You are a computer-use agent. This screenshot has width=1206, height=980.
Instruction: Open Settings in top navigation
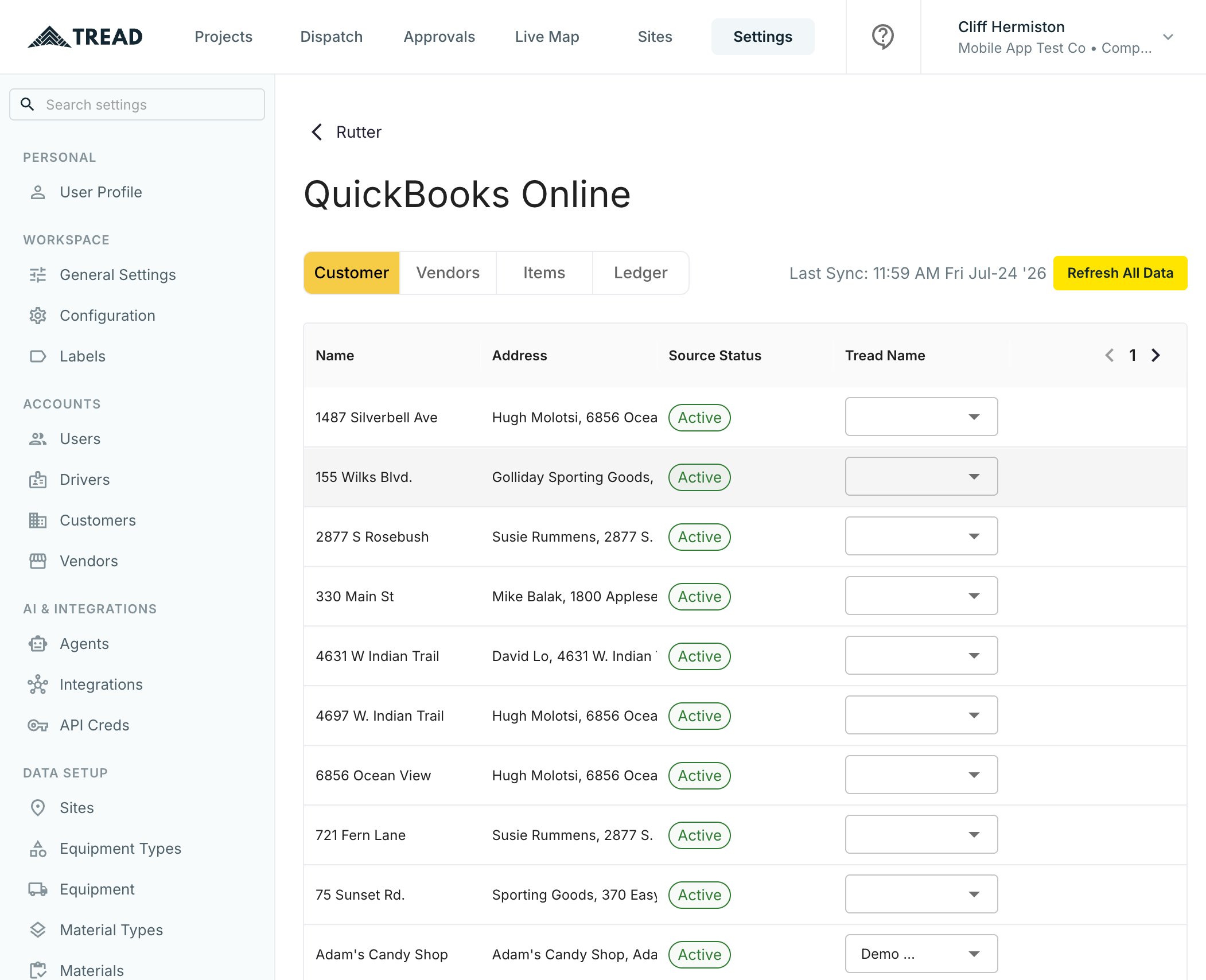pos(763,37)
